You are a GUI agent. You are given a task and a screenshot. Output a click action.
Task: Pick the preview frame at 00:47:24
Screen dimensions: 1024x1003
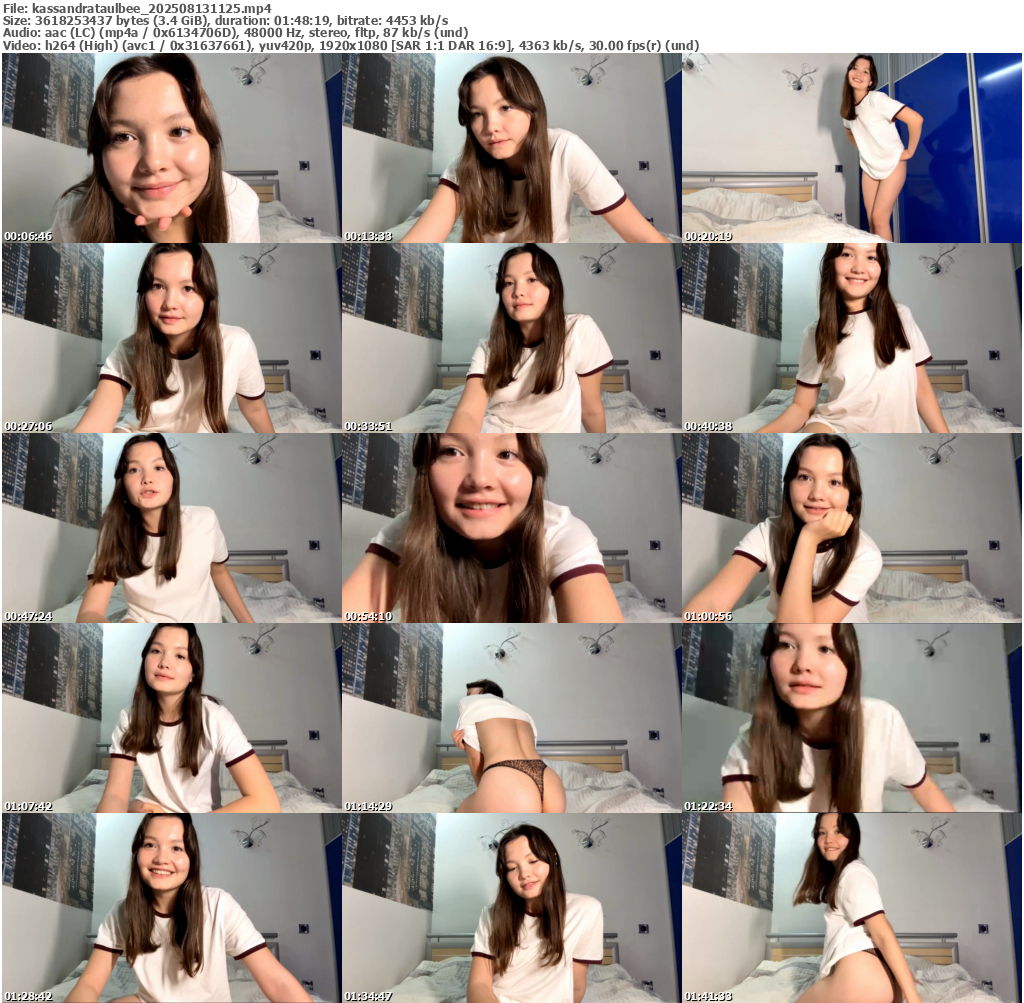pos(171,528)
